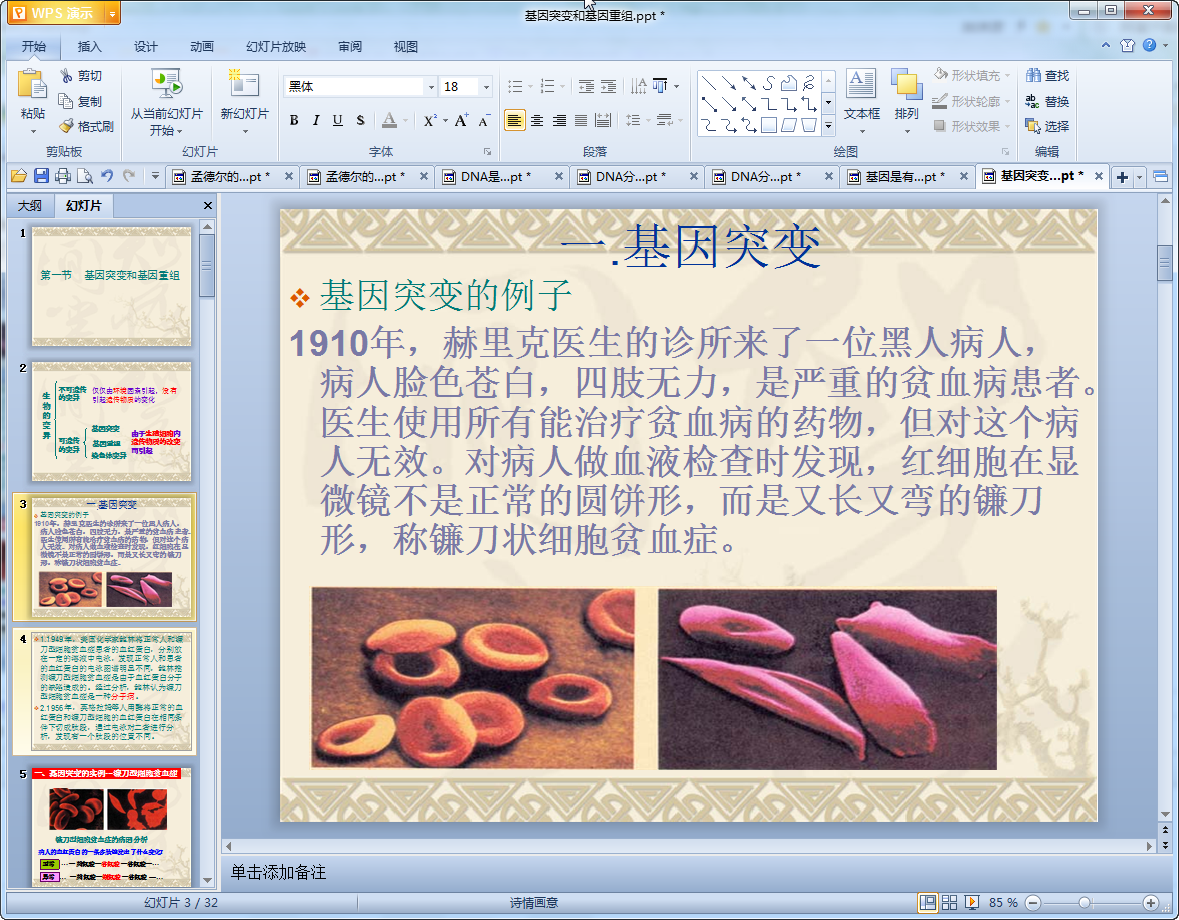Toggle Bold formatting
The width and height of the screenshot is (1179, 920).
294,120
